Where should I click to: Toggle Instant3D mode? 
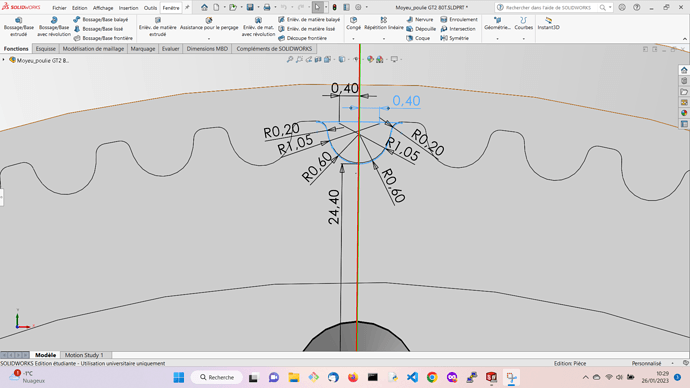pos(548,24)
